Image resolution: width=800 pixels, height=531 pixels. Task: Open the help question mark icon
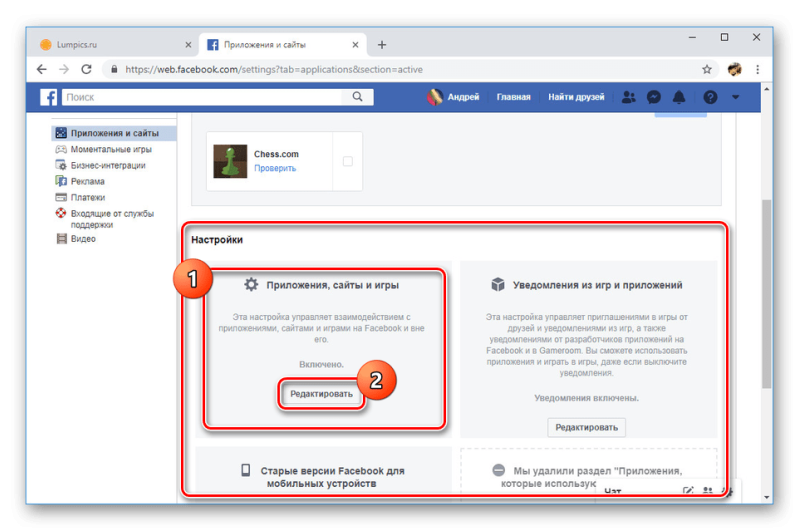pyautogui.click(x=710, y=97)
